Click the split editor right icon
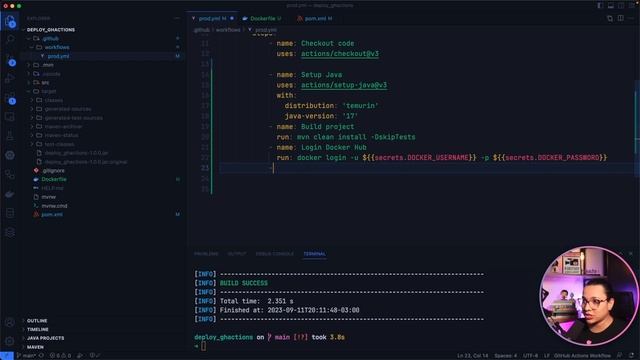The height and width of the screenshot is (360, 640). pyautogui.click(x=620, y=18)
